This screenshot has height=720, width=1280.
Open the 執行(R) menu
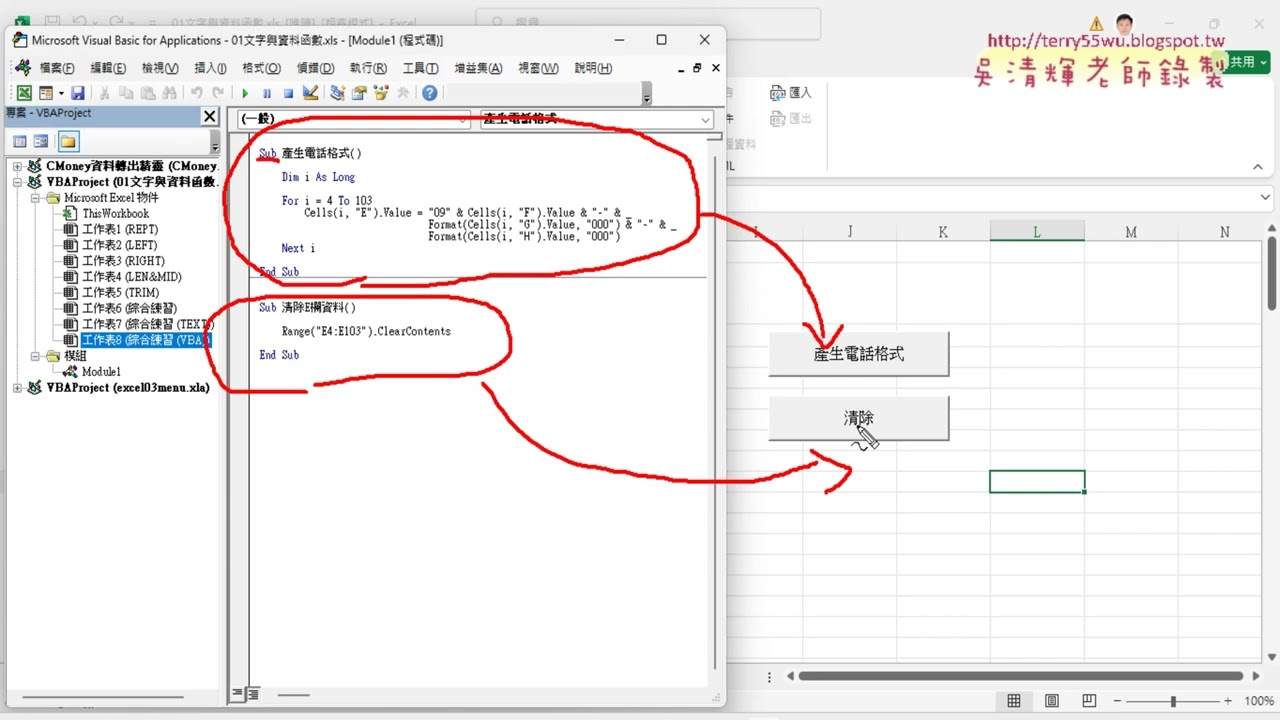pos(368,68)
